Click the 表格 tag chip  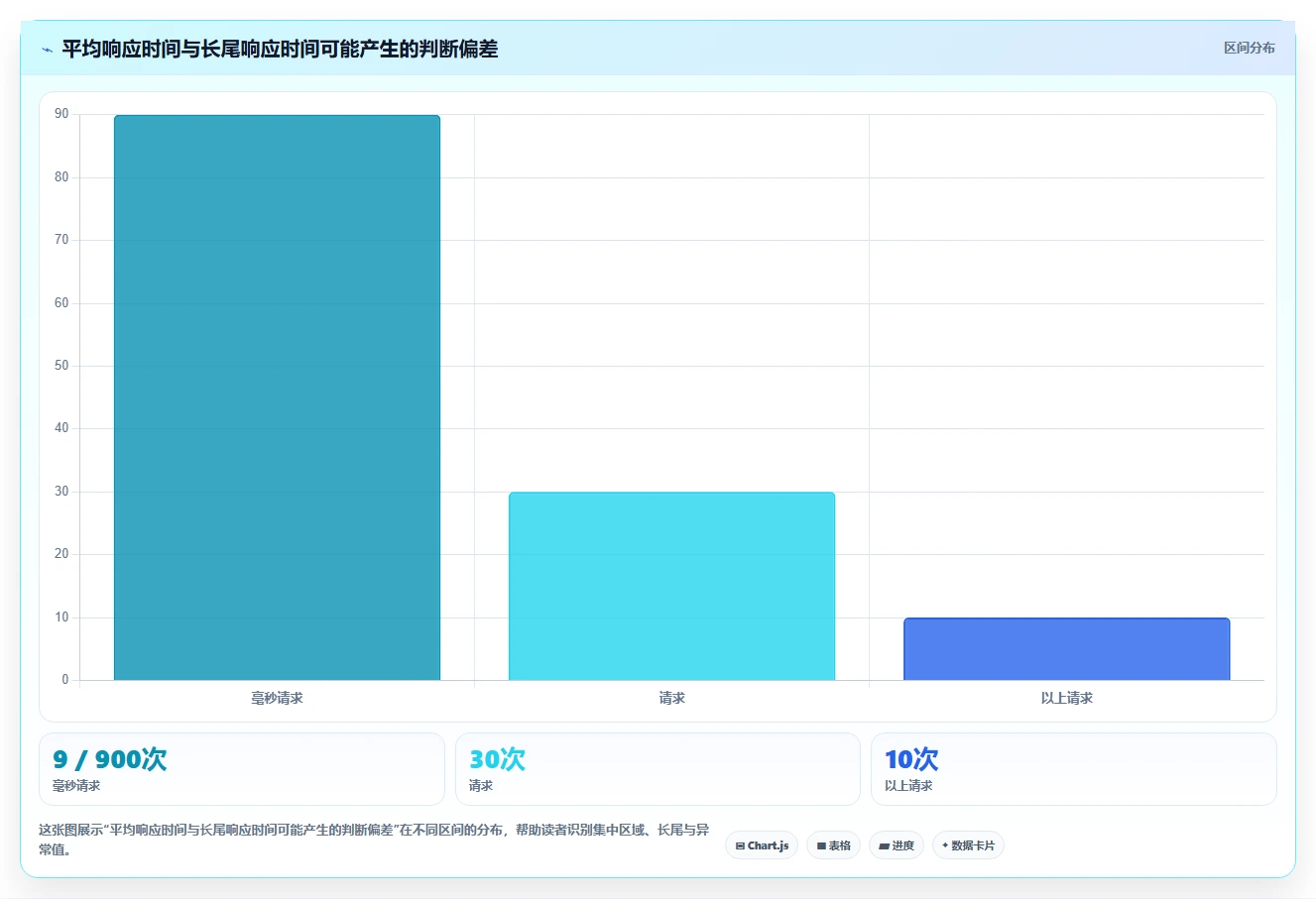coord(833,845)
